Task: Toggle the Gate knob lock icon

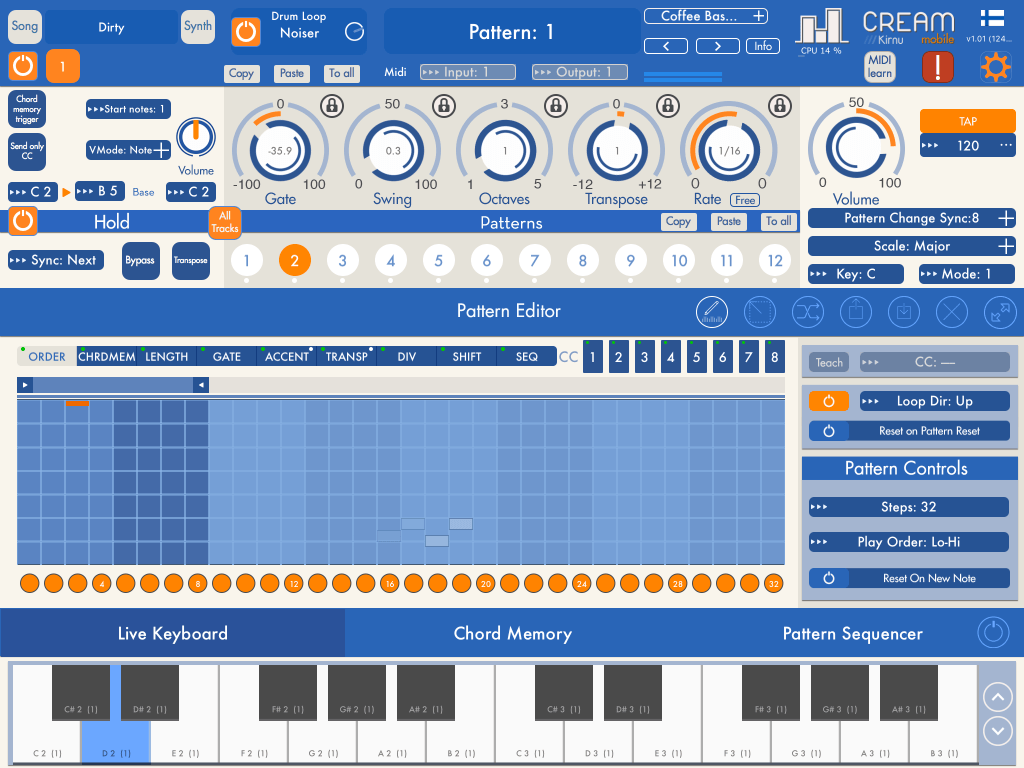Action: pos(332,105)
